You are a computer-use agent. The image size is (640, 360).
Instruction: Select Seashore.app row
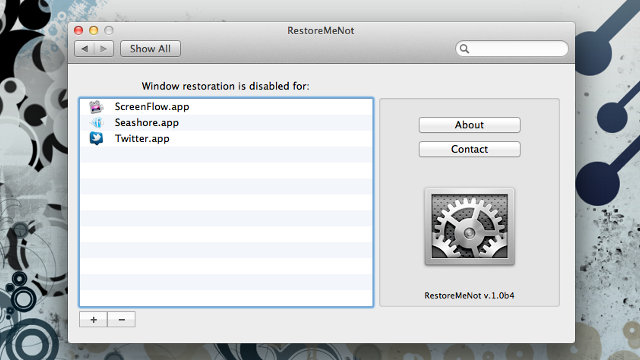226,123
